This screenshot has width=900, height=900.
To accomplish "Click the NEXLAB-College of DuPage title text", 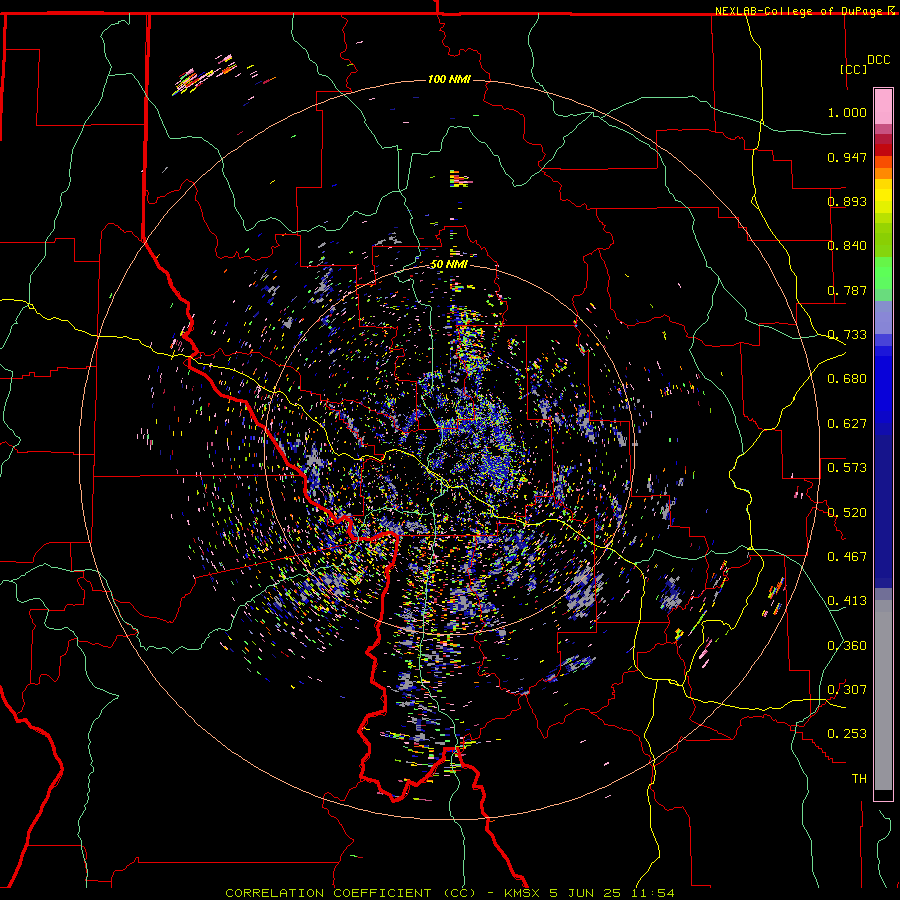I will click(x=798, y=11).
